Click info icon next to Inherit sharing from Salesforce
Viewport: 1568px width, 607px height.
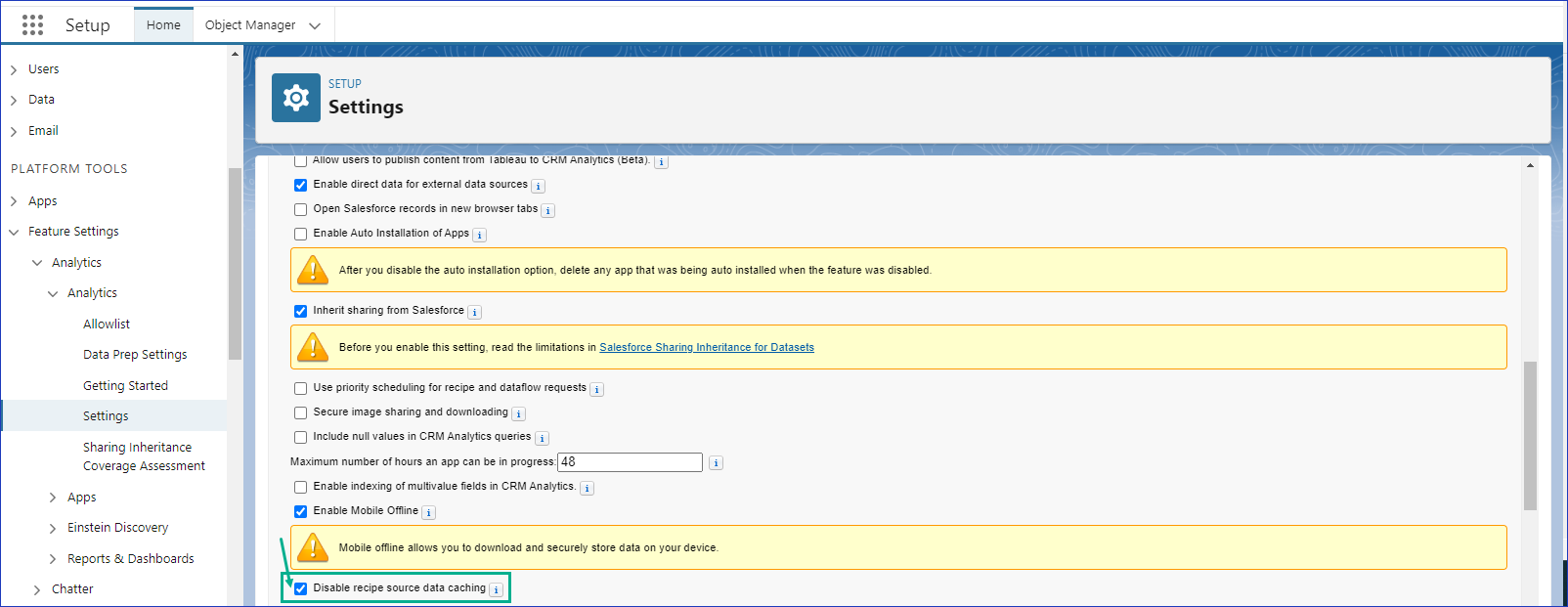coord(474,313)
